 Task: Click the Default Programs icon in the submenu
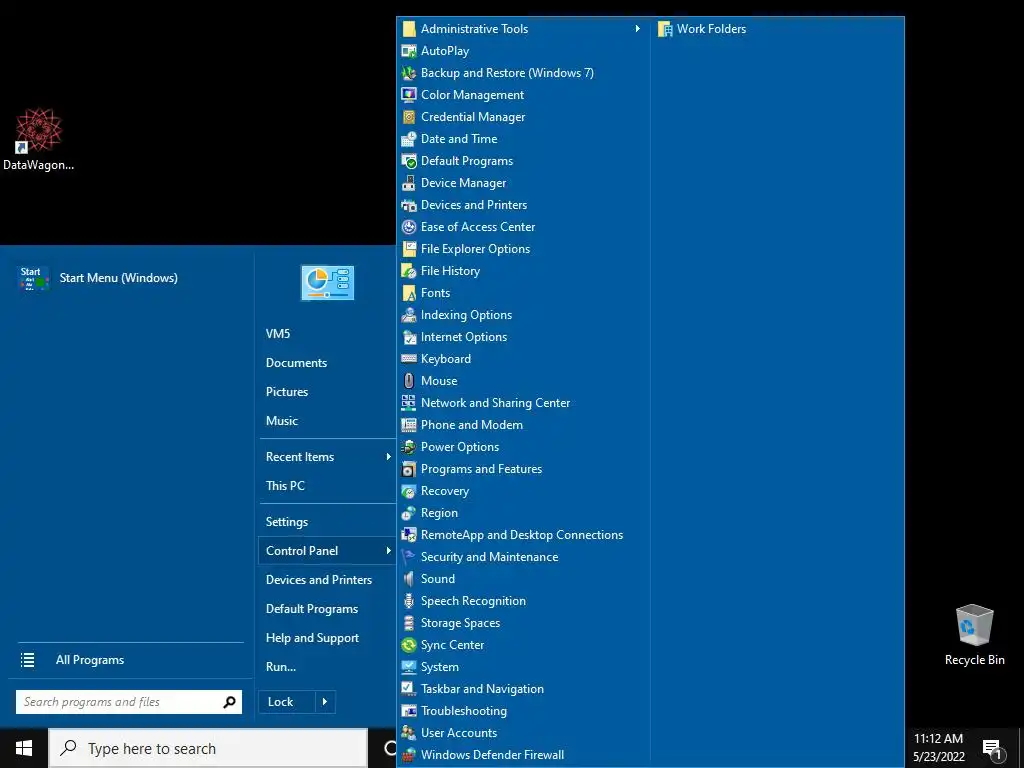(x=409, y=161)
